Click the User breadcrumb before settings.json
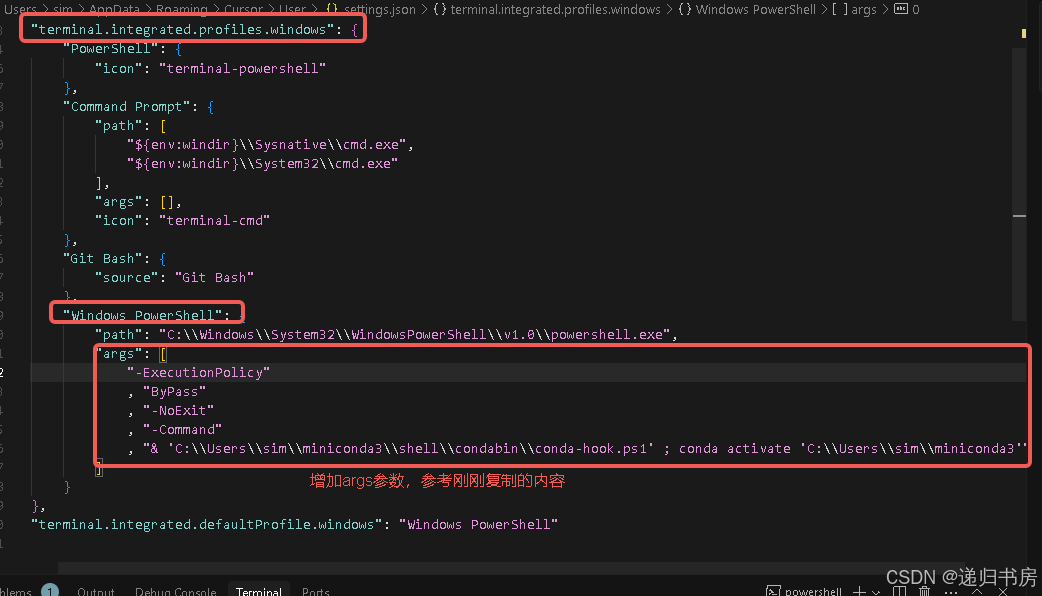Screen dimensions: 1042x596 pyautogui.click(x=292, y=9)
